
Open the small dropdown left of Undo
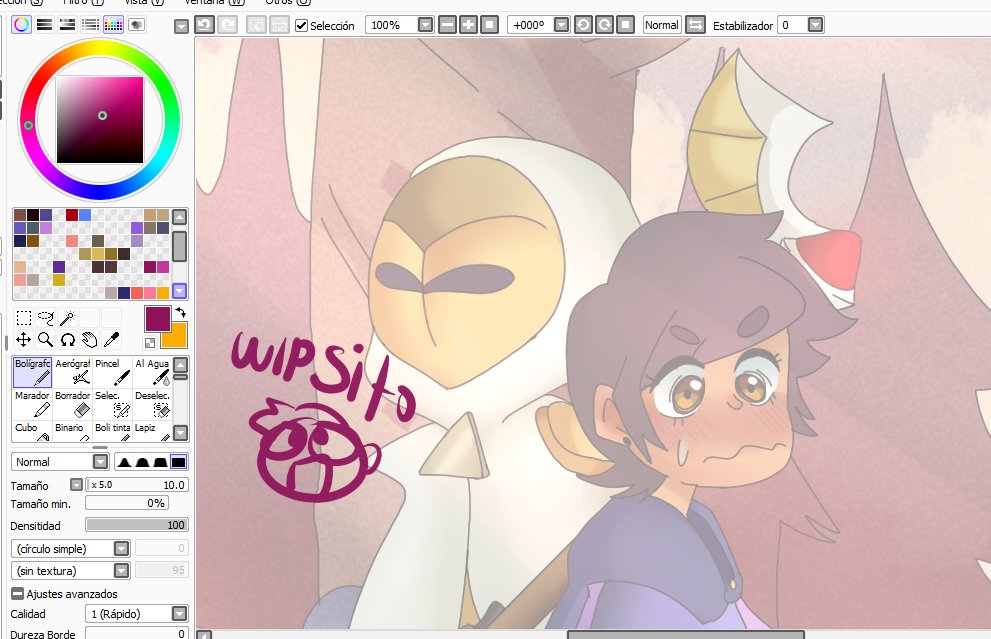pos(181,27)
